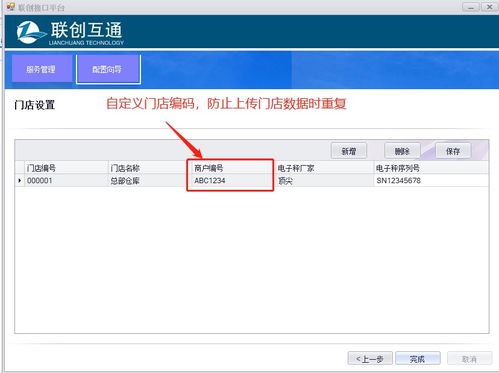Minimize the 联创接口平台 window
The width and height of the screenshot is (499, 373).
point(471,7)
